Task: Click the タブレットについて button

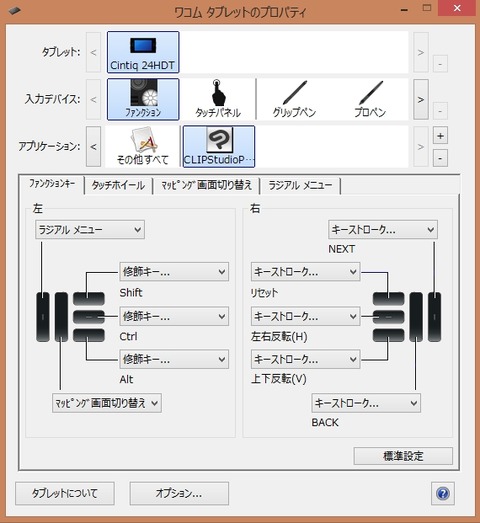Action: click(x=65, y=493)
